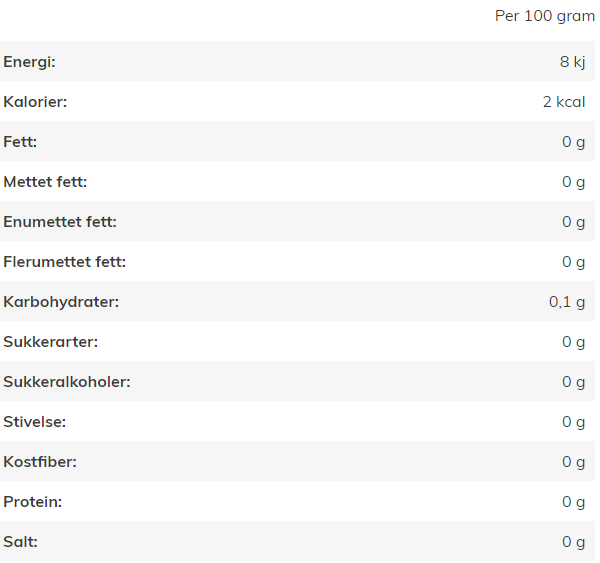This screenshot has width=600, height=563.
Task: Click the 0 g value for Salt
Action: point(574,542)
